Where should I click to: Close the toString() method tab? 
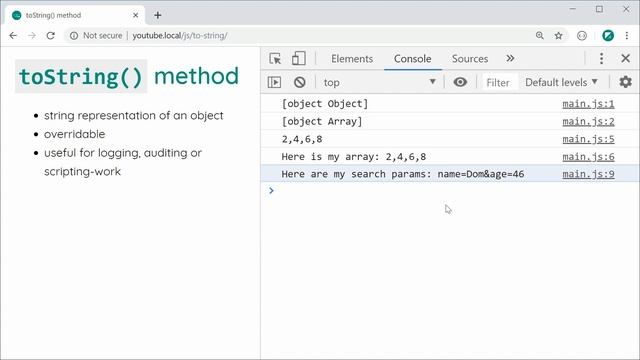136,16
